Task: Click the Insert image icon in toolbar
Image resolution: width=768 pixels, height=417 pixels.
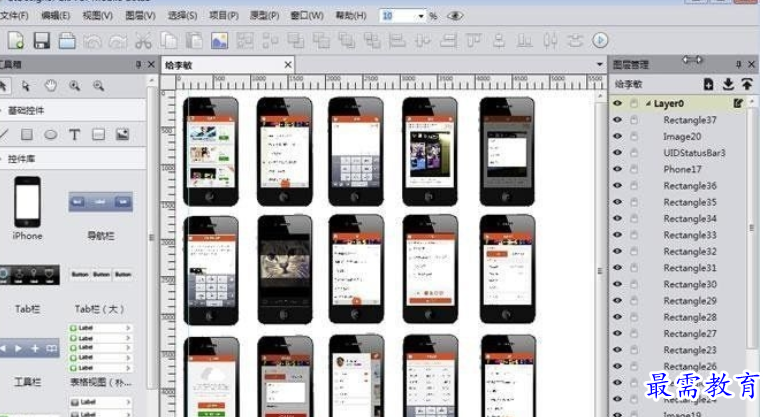Action: [219, 40]
